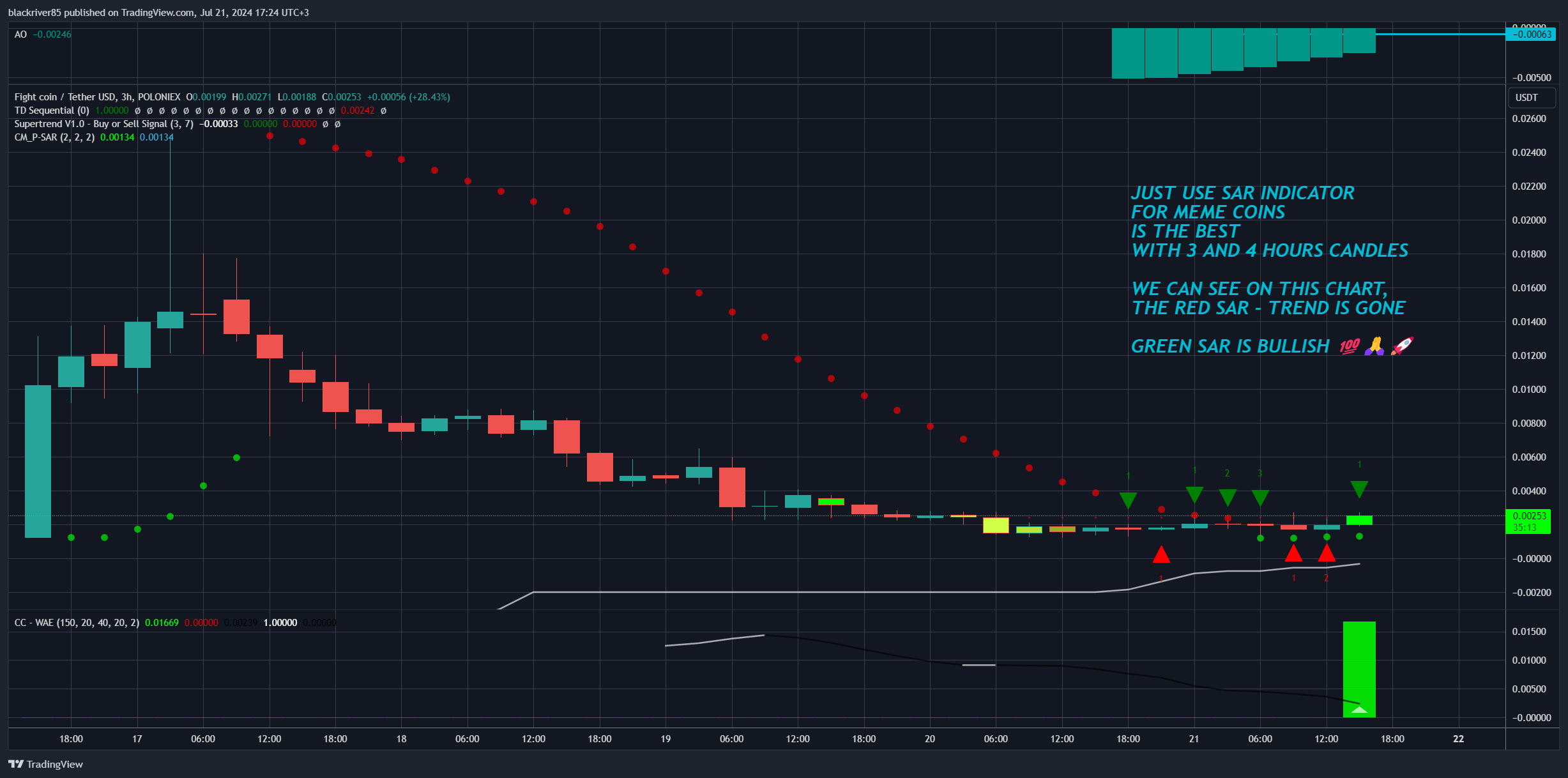The image size is (1568, 778).
Task: Click the 'FOR MEME COINS' annotation line
Action: pyautogui.click(x=1208, y=212)
